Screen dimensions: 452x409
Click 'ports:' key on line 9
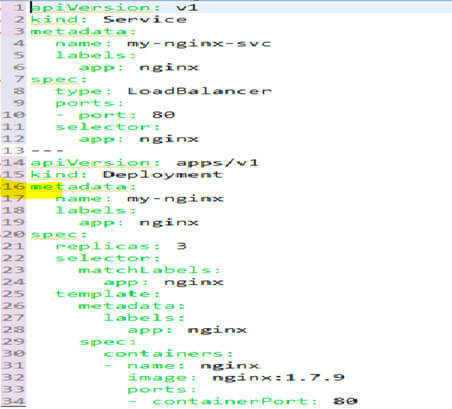coord(89,103)
